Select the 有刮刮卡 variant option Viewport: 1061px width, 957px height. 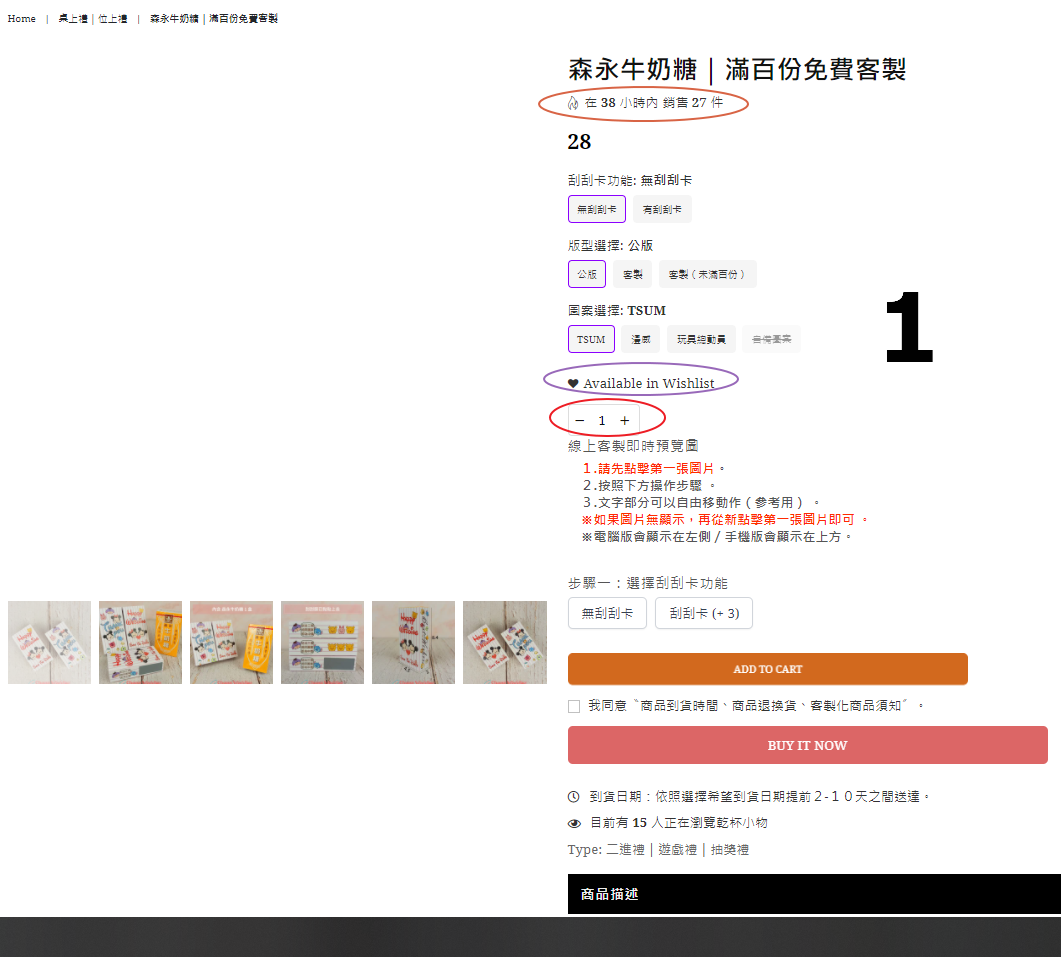click(662, 209)
